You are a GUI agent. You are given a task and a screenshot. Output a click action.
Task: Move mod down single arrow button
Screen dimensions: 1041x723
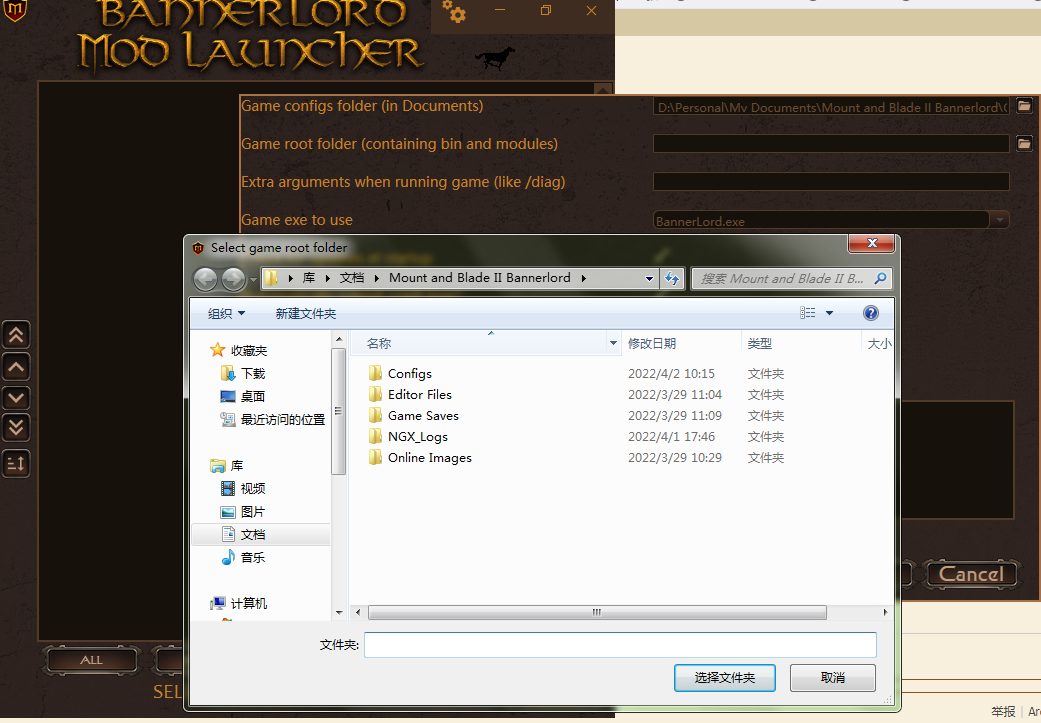click(x=16, y=398)
